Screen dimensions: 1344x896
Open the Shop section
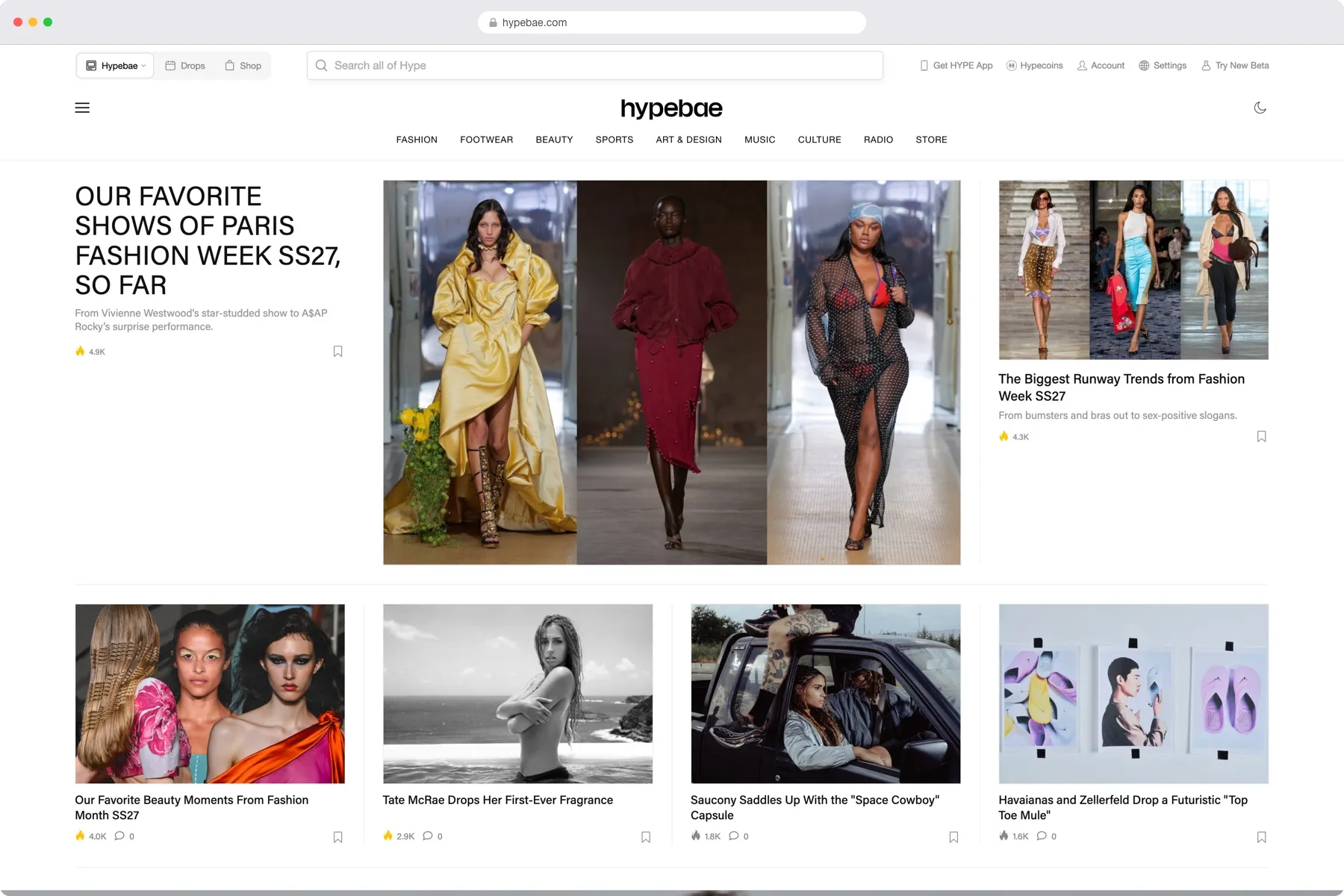pyautogui.click(x=243, y=66)
